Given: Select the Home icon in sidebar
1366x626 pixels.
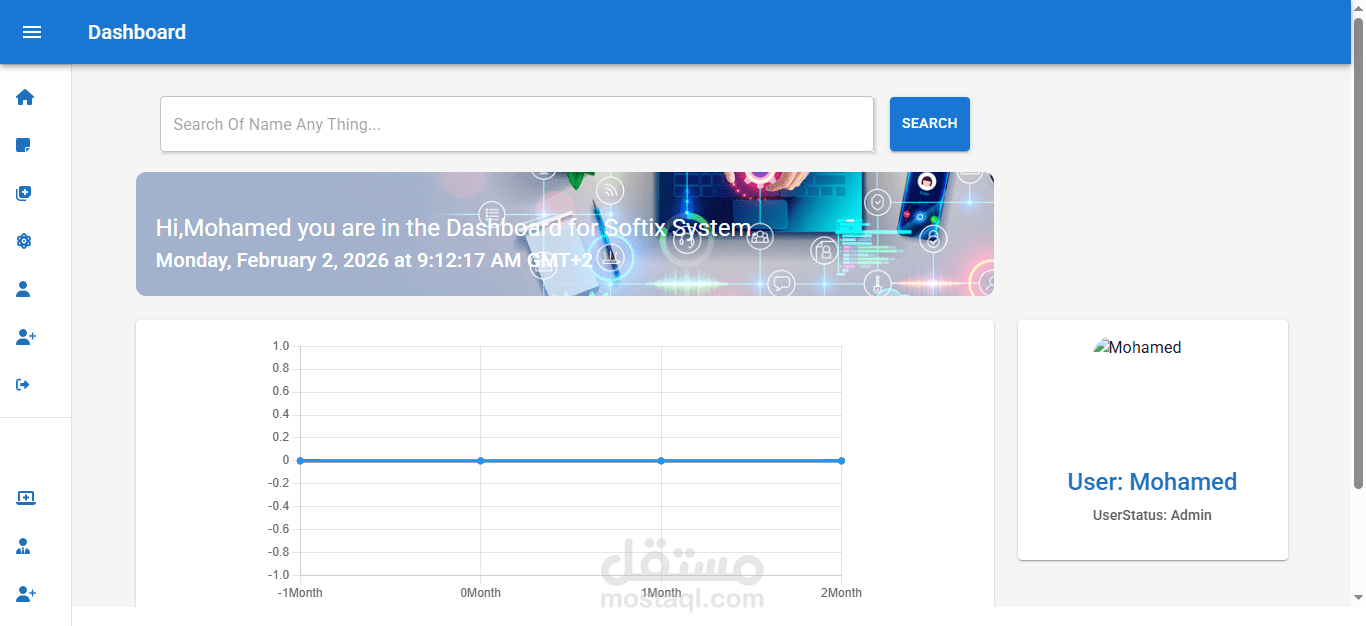Looking at the screenshot, I should [x=24, y=97].
